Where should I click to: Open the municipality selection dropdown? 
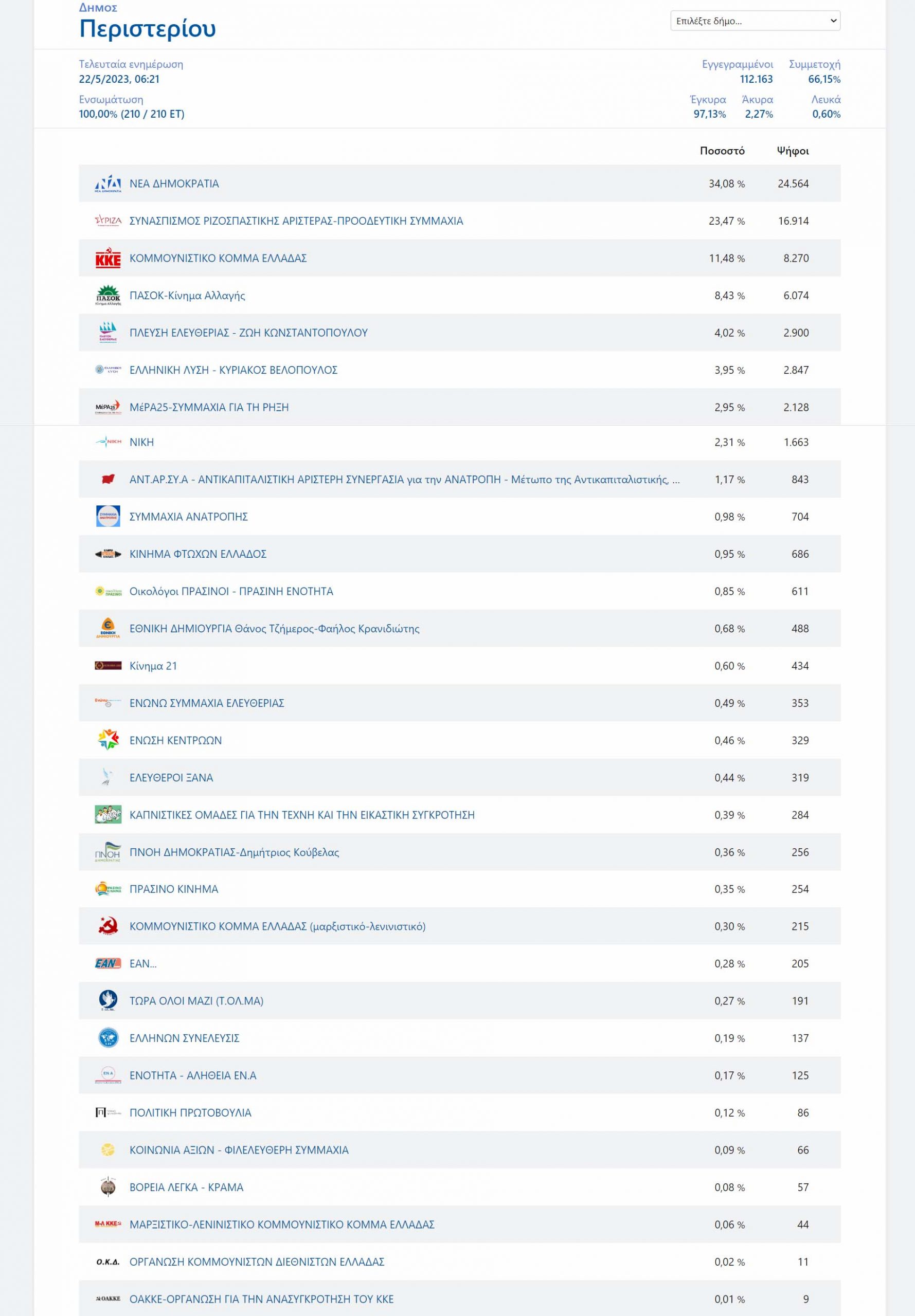pos(755,21)
